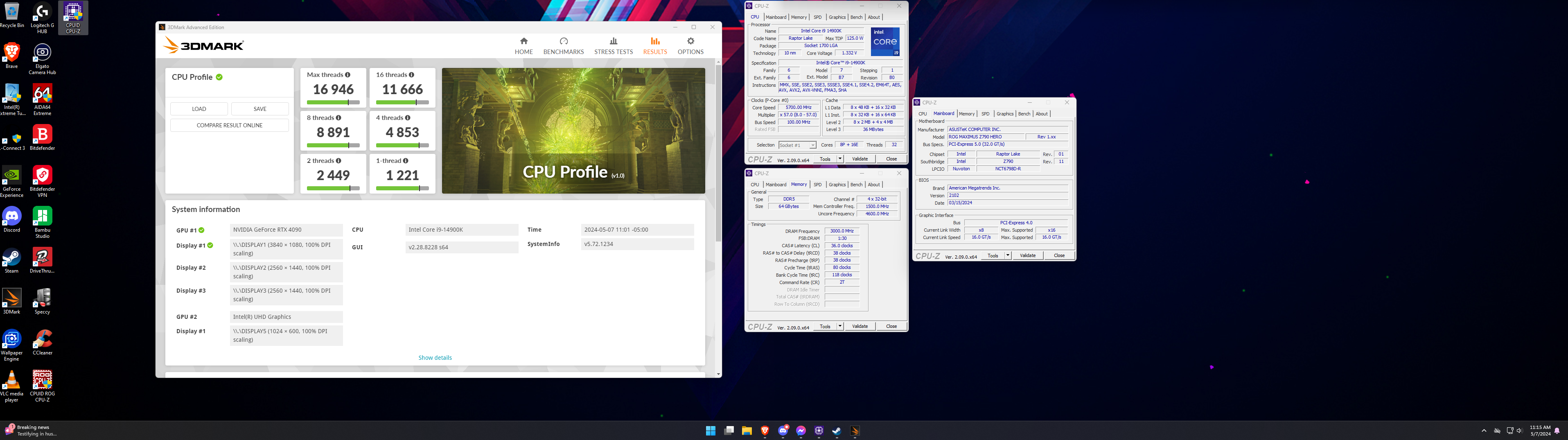Open Wallpaper Engine desktop icon

coord(11,345)
